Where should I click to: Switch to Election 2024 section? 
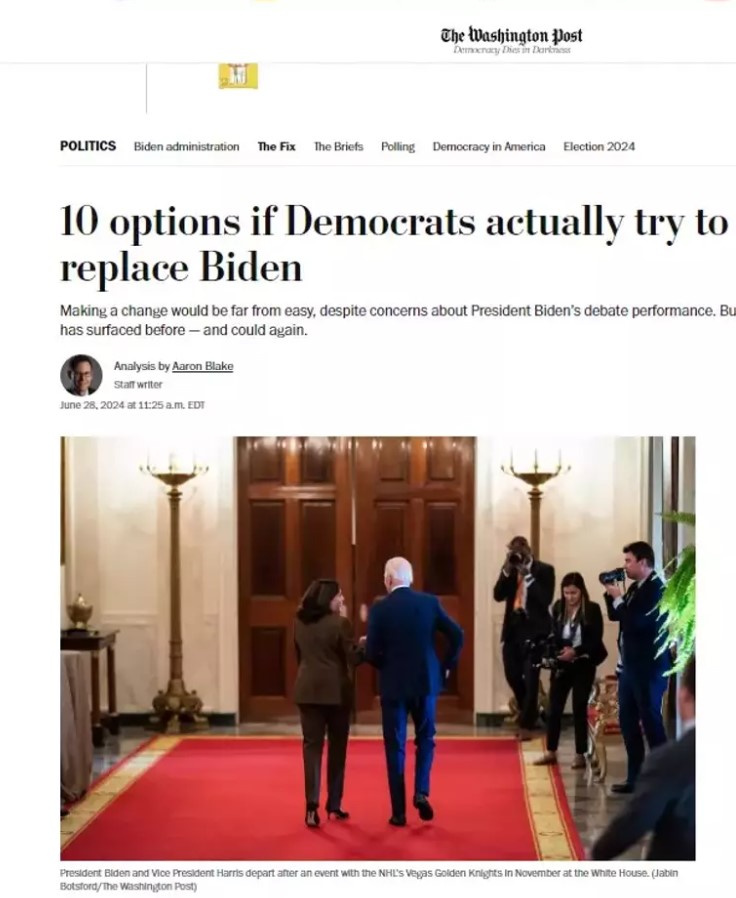coord(599,147)
